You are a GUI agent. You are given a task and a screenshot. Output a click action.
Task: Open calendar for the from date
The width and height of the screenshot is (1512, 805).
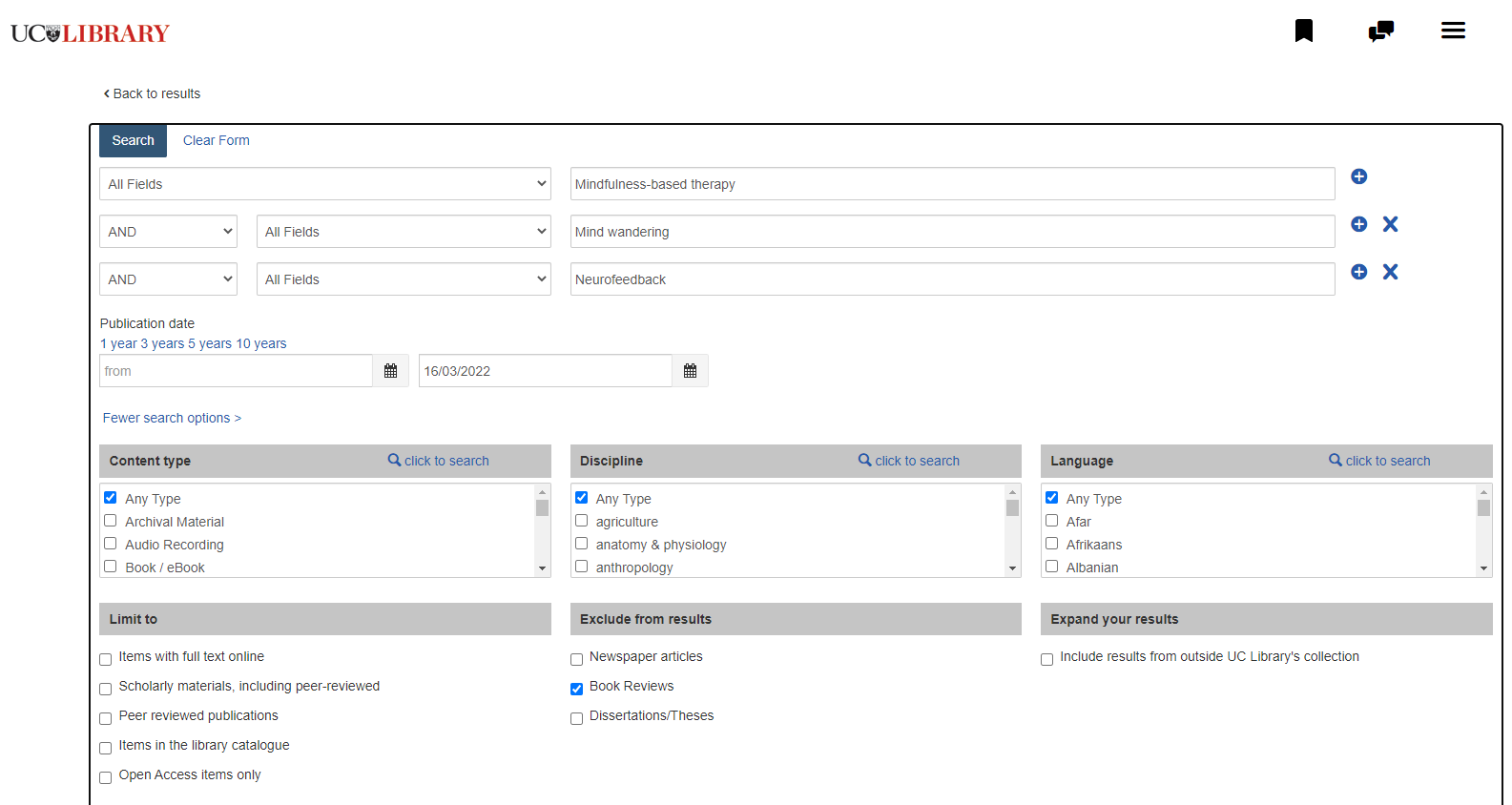(390, 371)
